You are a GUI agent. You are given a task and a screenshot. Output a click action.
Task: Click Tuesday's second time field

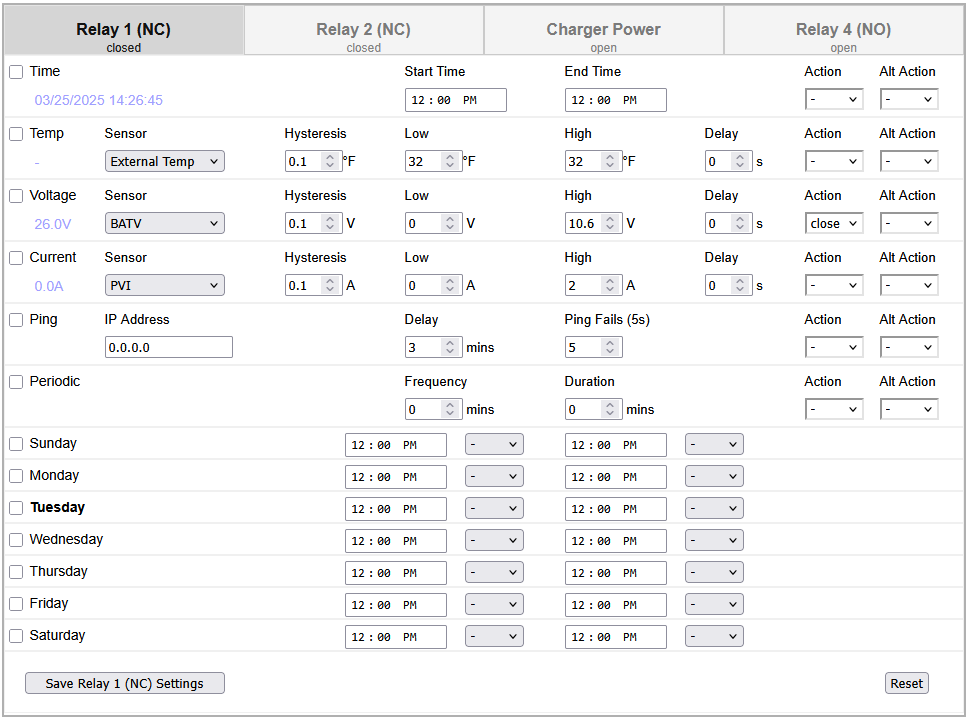coord(616,509)
